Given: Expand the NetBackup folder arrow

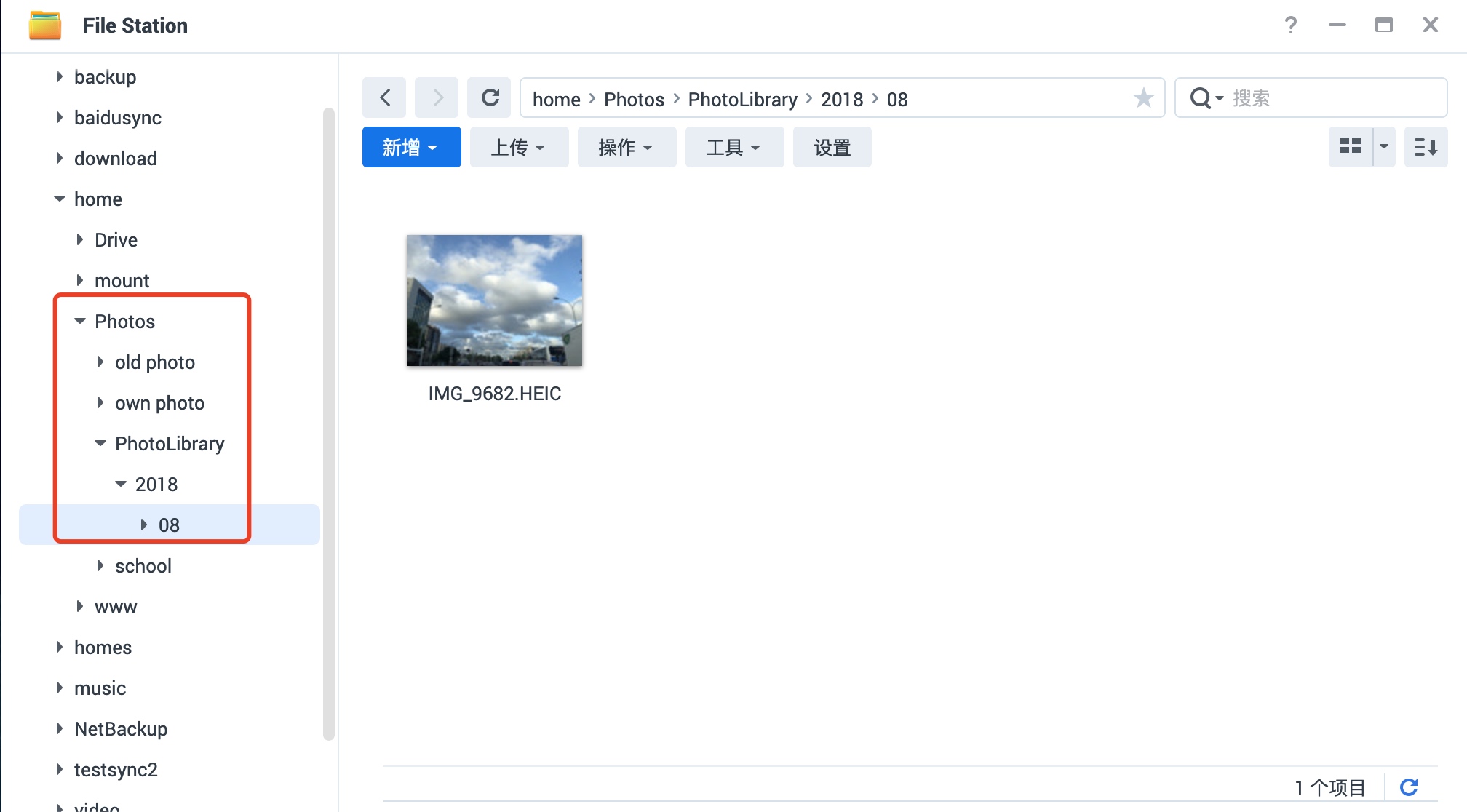Looking at the screenshot, I should click(x=60, y=728).
